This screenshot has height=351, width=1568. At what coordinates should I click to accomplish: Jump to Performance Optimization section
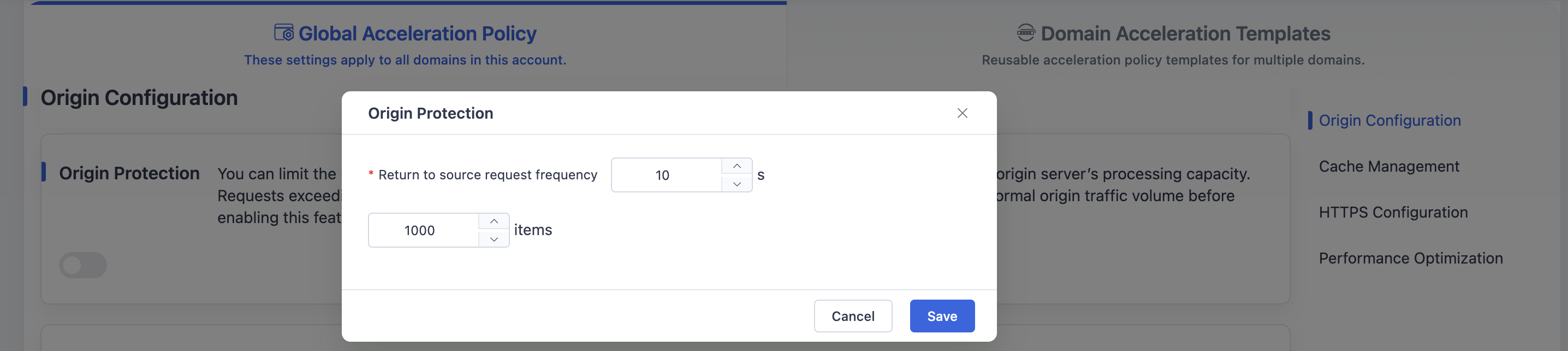(1410, 259)
